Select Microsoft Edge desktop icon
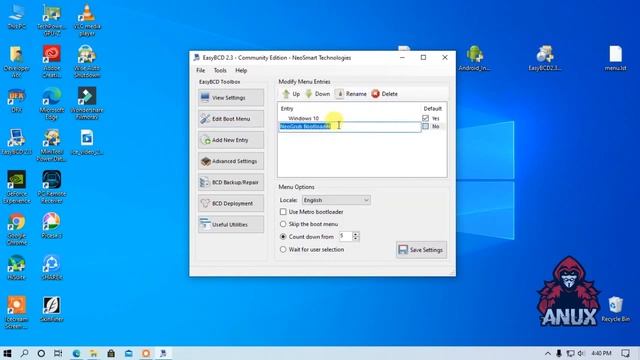 tap(52, 103)
